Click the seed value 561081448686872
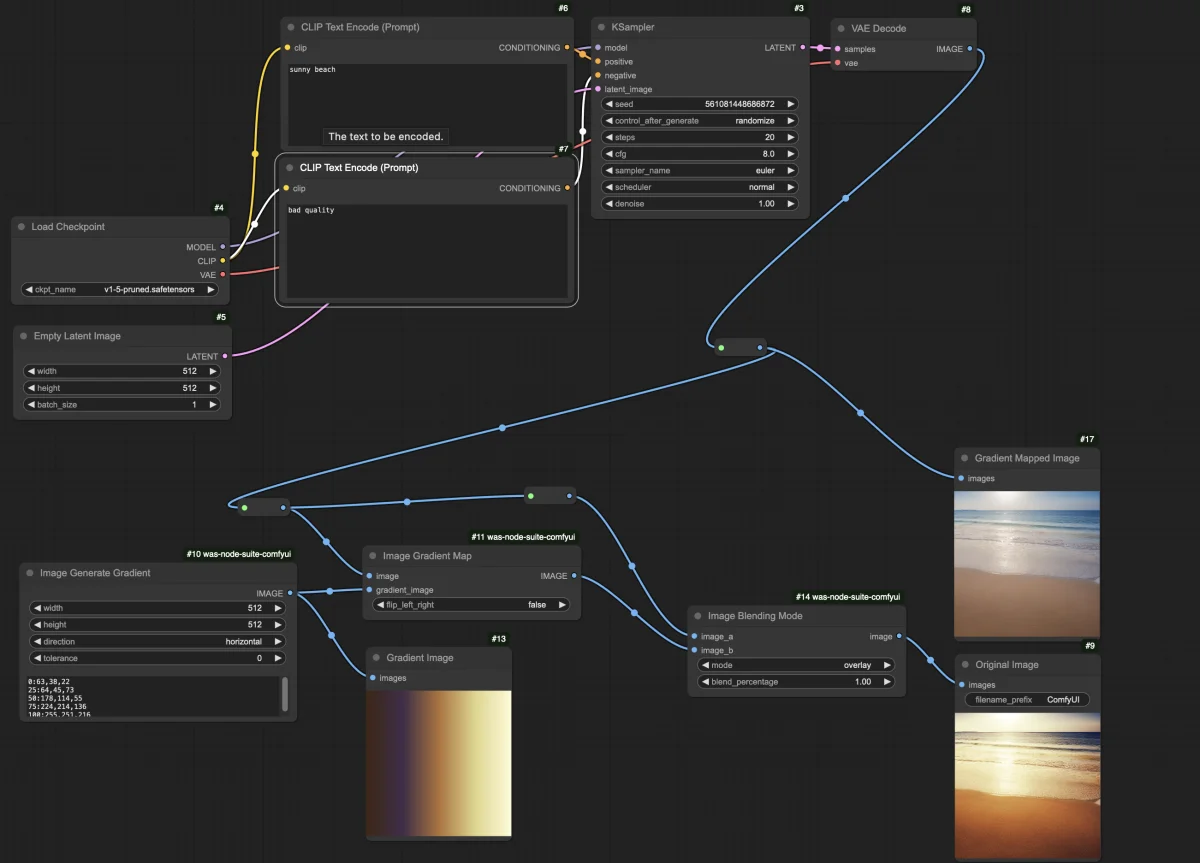 pyautogui.click(x=739, y=104)
